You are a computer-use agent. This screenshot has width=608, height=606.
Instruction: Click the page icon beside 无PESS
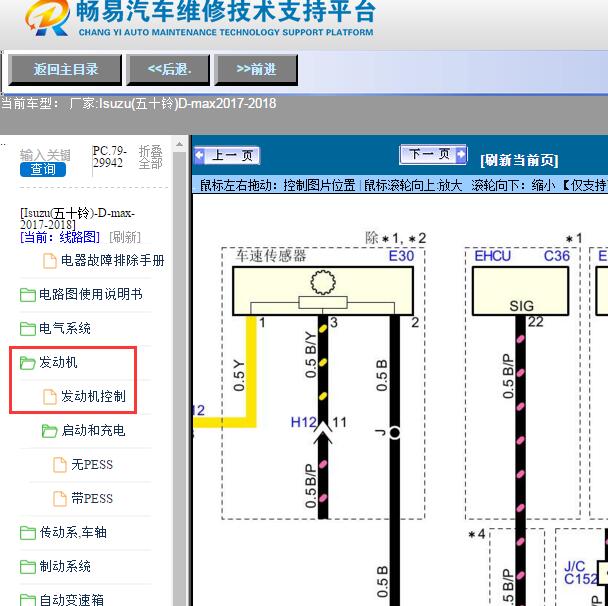[60, 464]
